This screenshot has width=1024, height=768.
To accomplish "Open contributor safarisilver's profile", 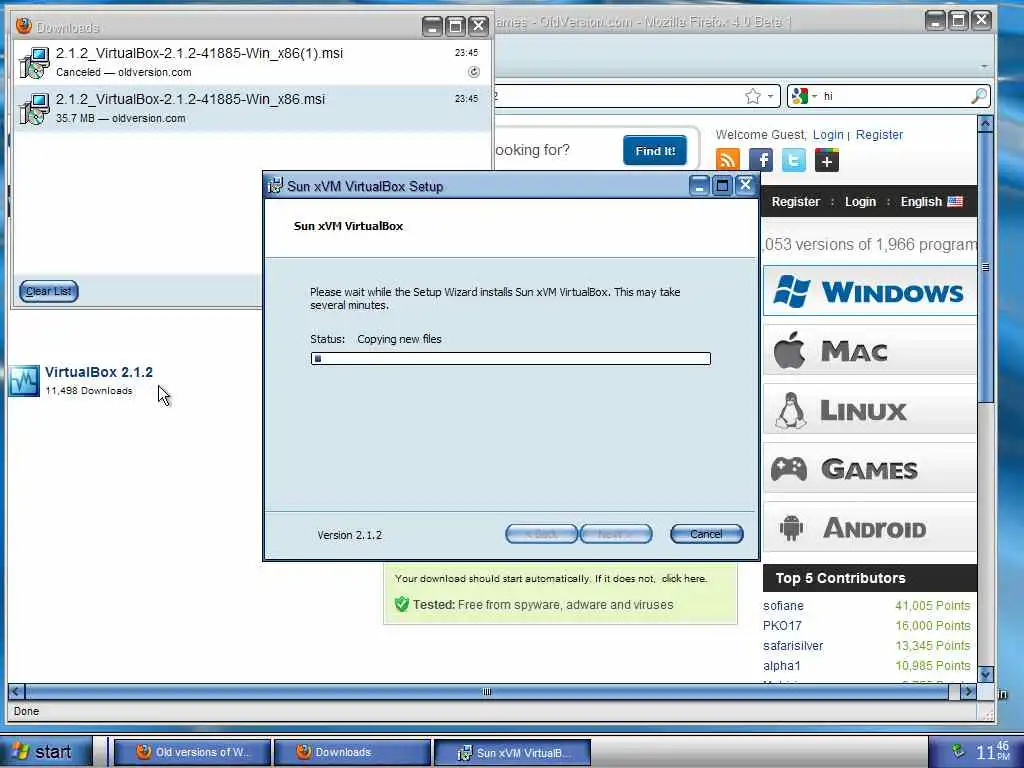I will (x=793, y=646).
